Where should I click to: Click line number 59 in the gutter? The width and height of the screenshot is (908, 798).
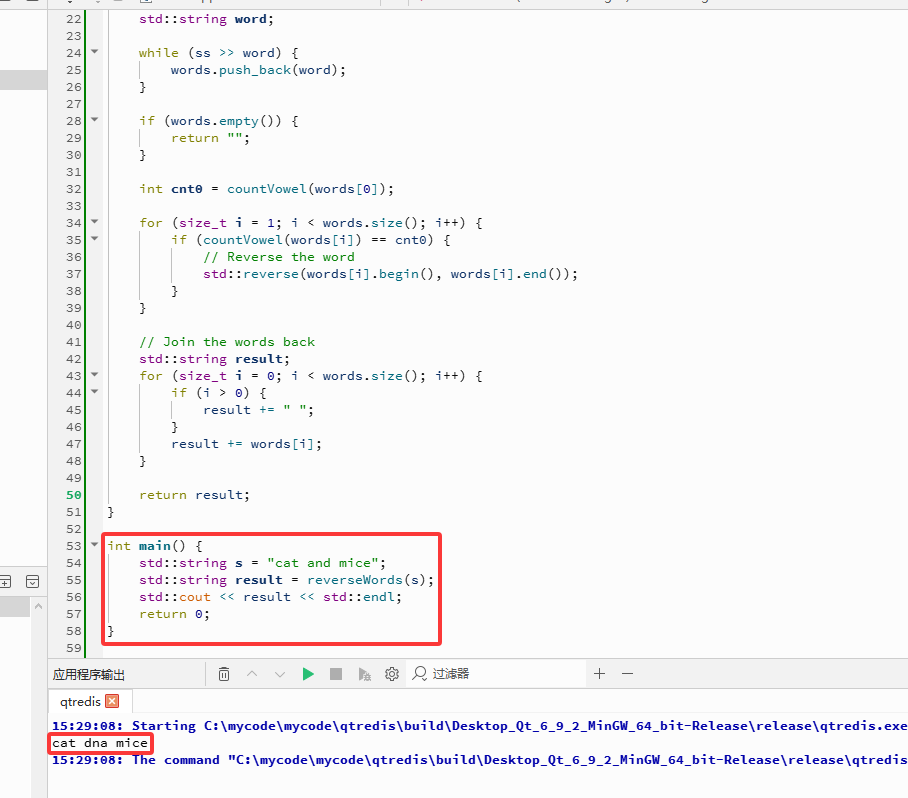pos(74,648)
